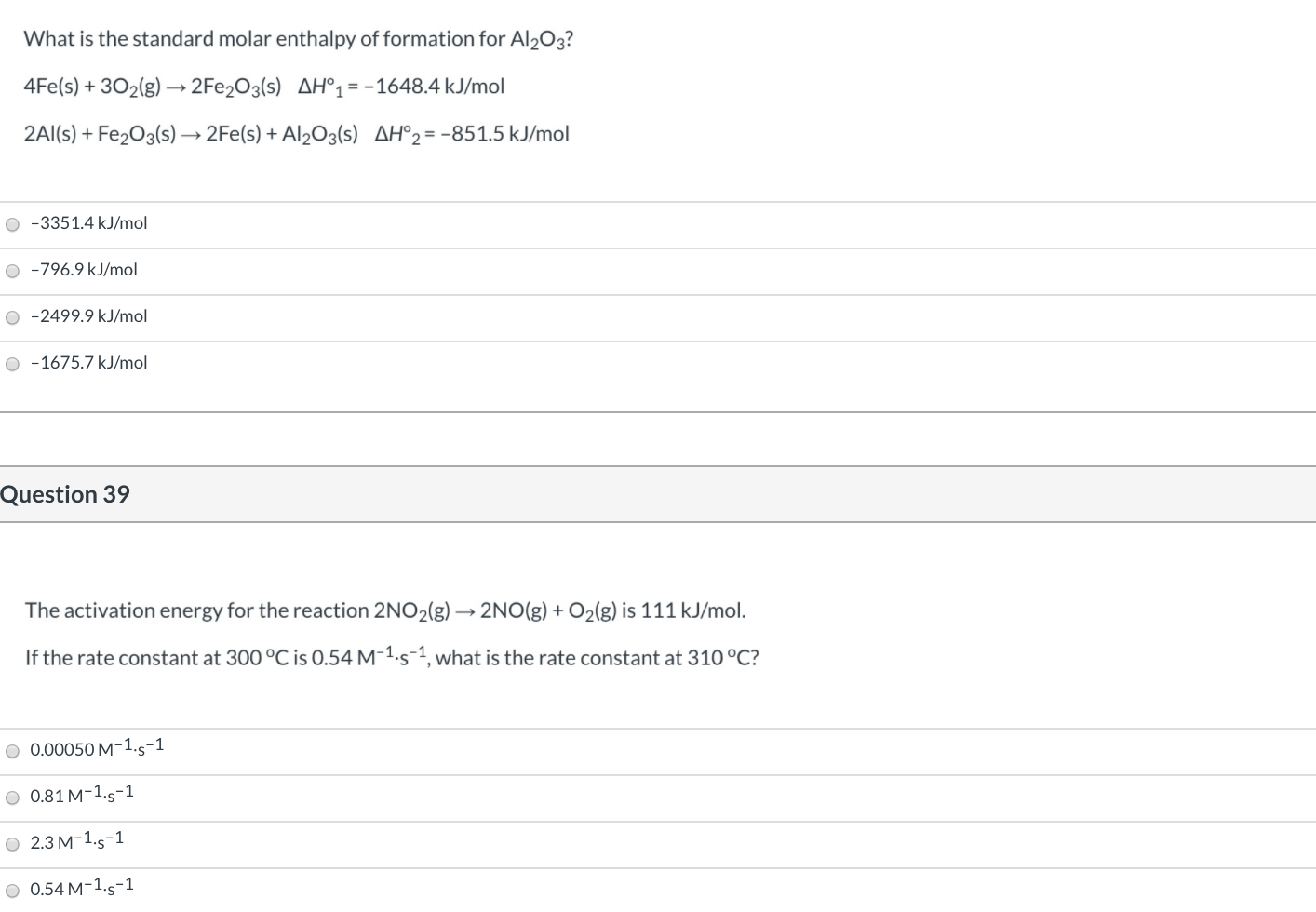
Task: Click the 0.54 M⁻¹·s⁻¹ answer label
Action: pos(82,888)
